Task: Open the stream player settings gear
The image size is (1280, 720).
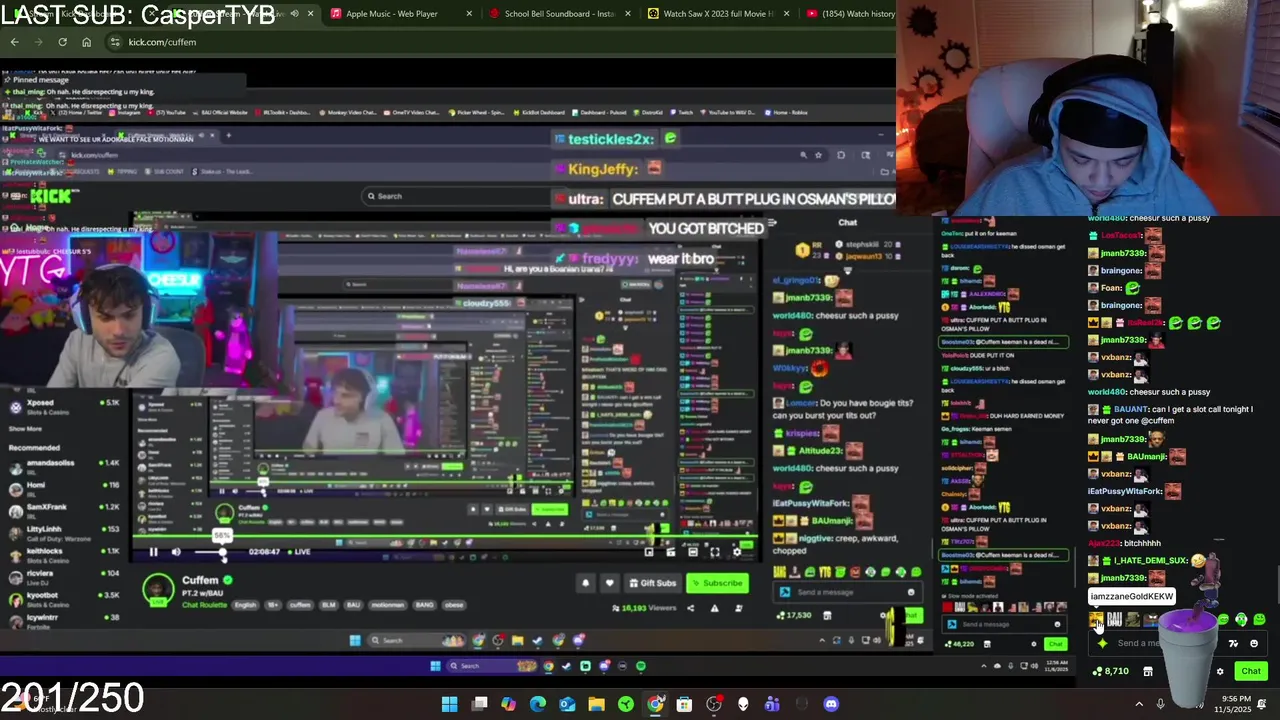Action: (x=737, y=552)
